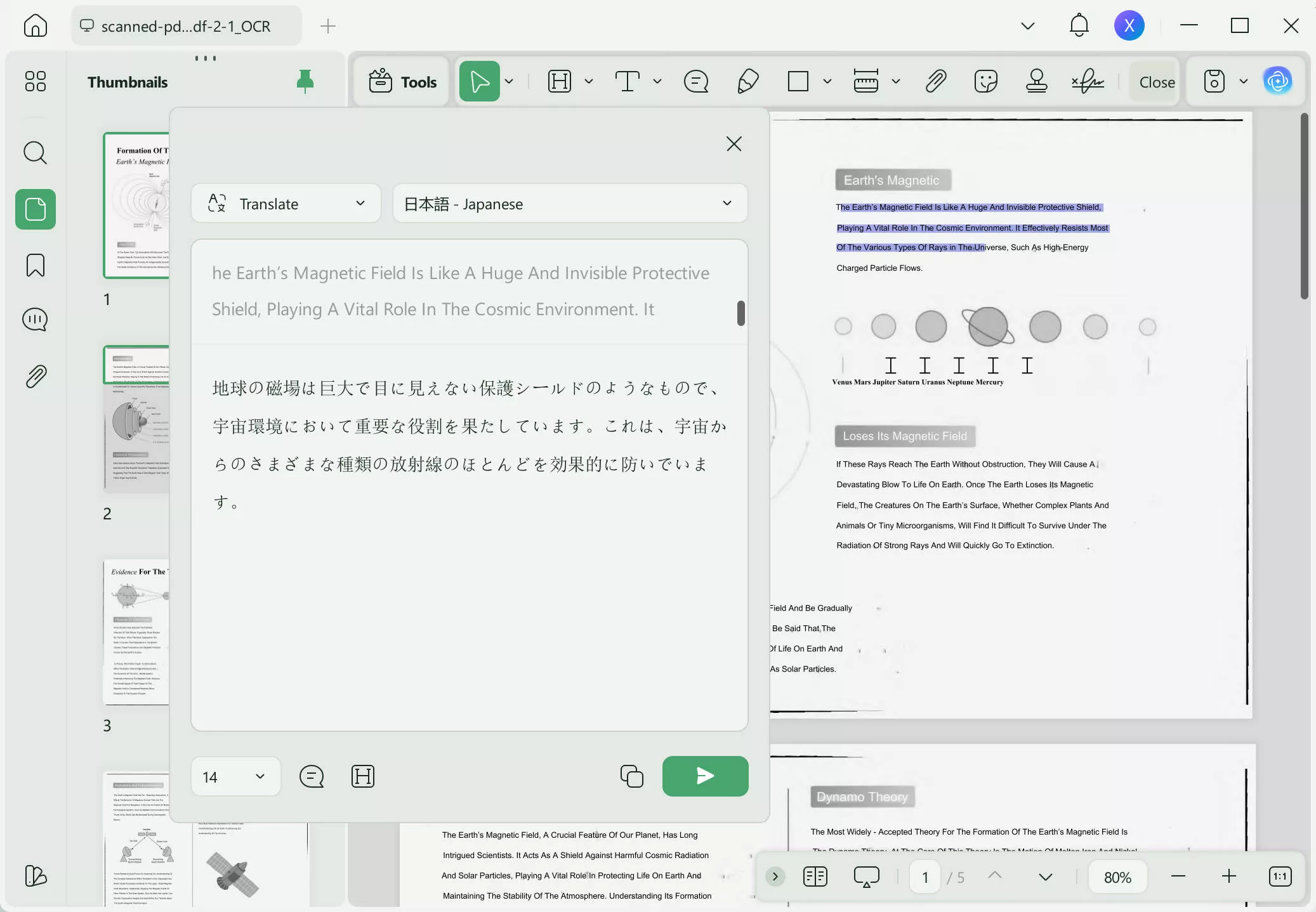The width and height of the screenshot is (1316, 912).
Task: Open the Attach file tool
Action: (935, 81)
